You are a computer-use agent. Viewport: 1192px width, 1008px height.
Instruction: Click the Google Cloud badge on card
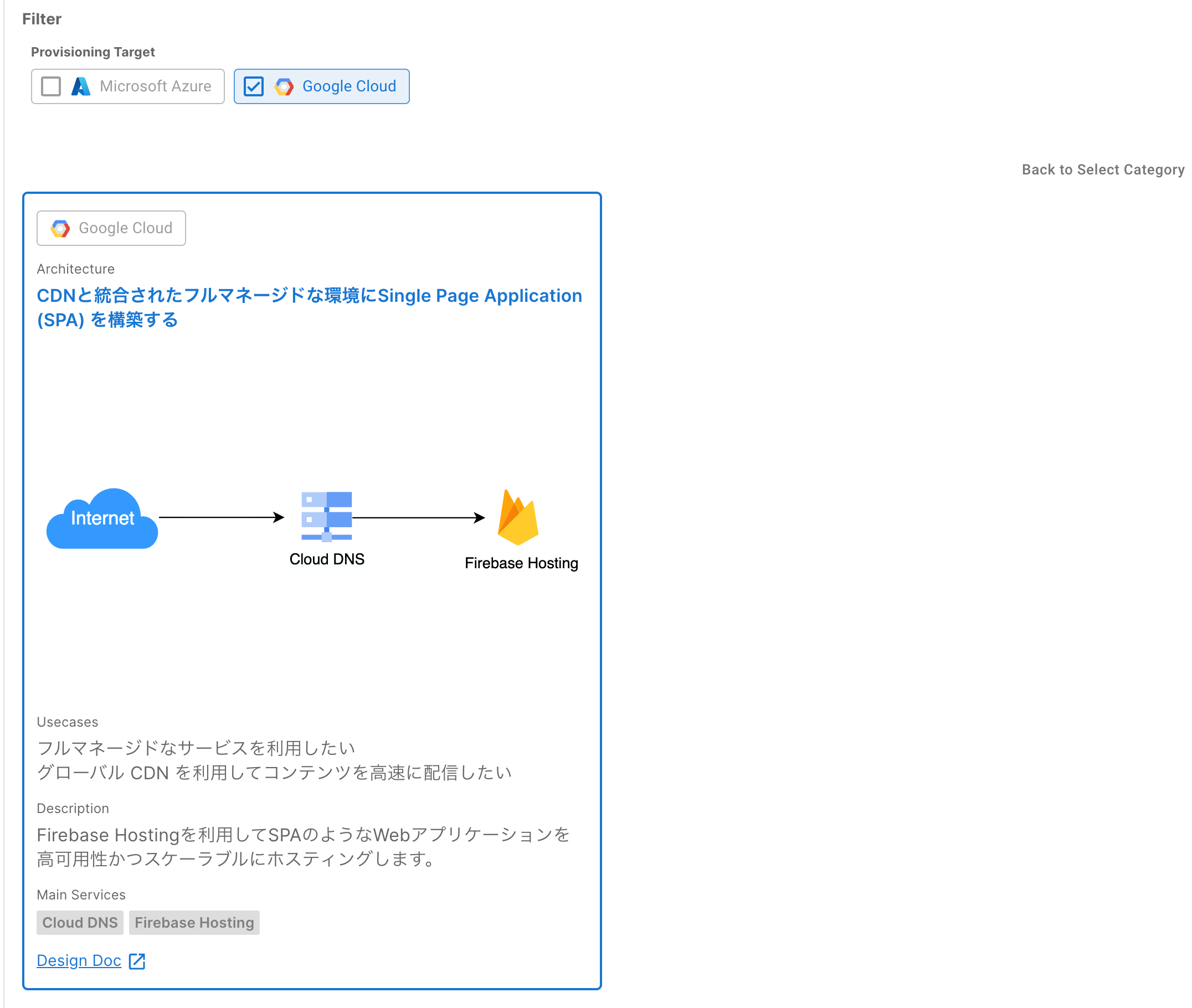click(111, 228)
